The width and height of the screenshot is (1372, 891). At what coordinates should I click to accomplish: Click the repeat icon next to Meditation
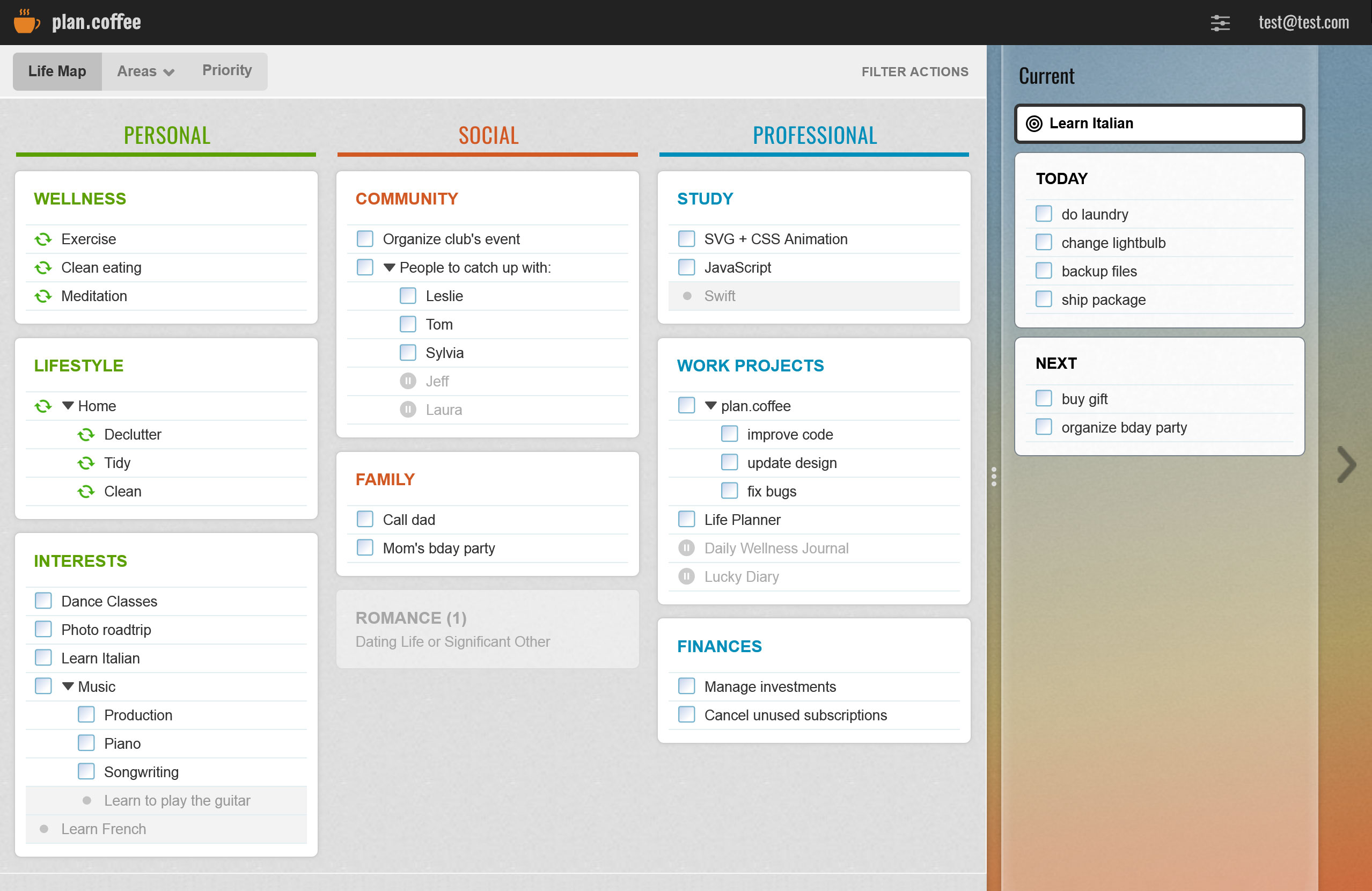coord(43,296)
